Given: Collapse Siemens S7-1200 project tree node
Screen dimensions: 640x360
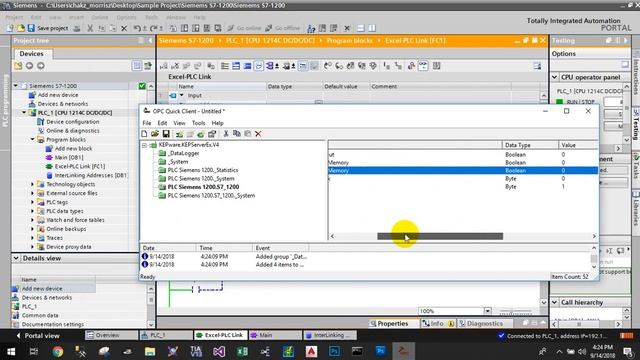Looking at the screenshot, I should pos(16,86).
